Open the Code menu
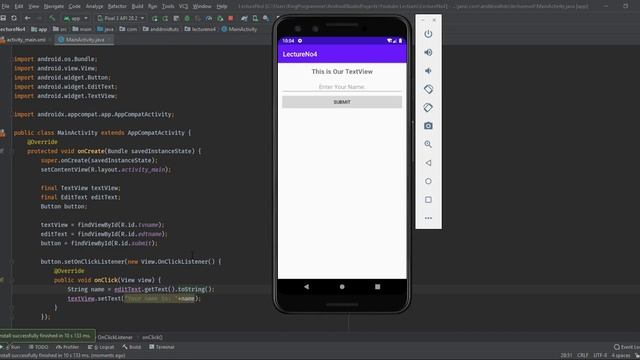The height and width of the screenshot is (360, 640). click(x=74, y=6)
